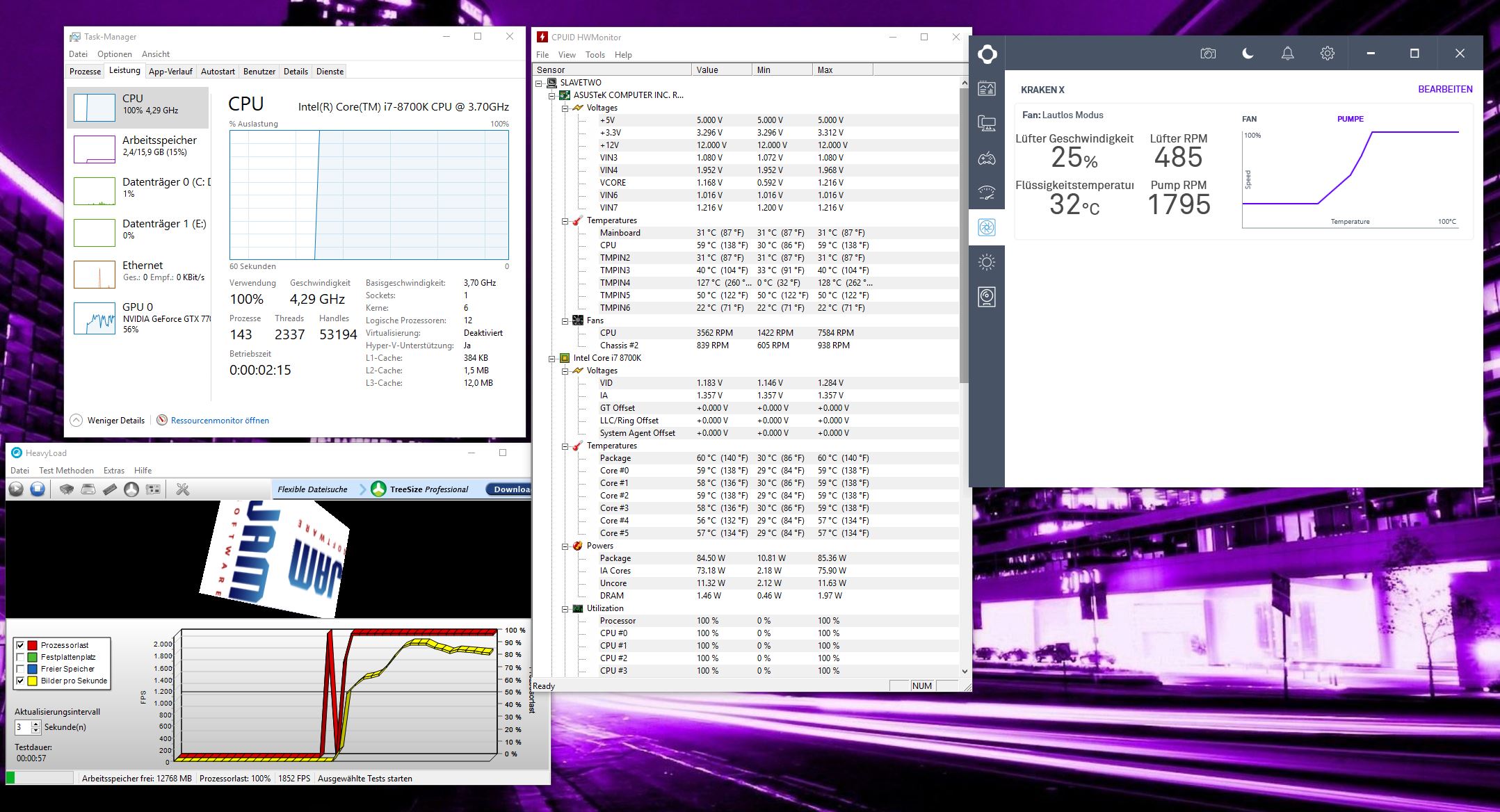This screenshot has height=812, width=1500.
Task: Sort by the Value column header in HWMonitor
Action: pos(722,70)
